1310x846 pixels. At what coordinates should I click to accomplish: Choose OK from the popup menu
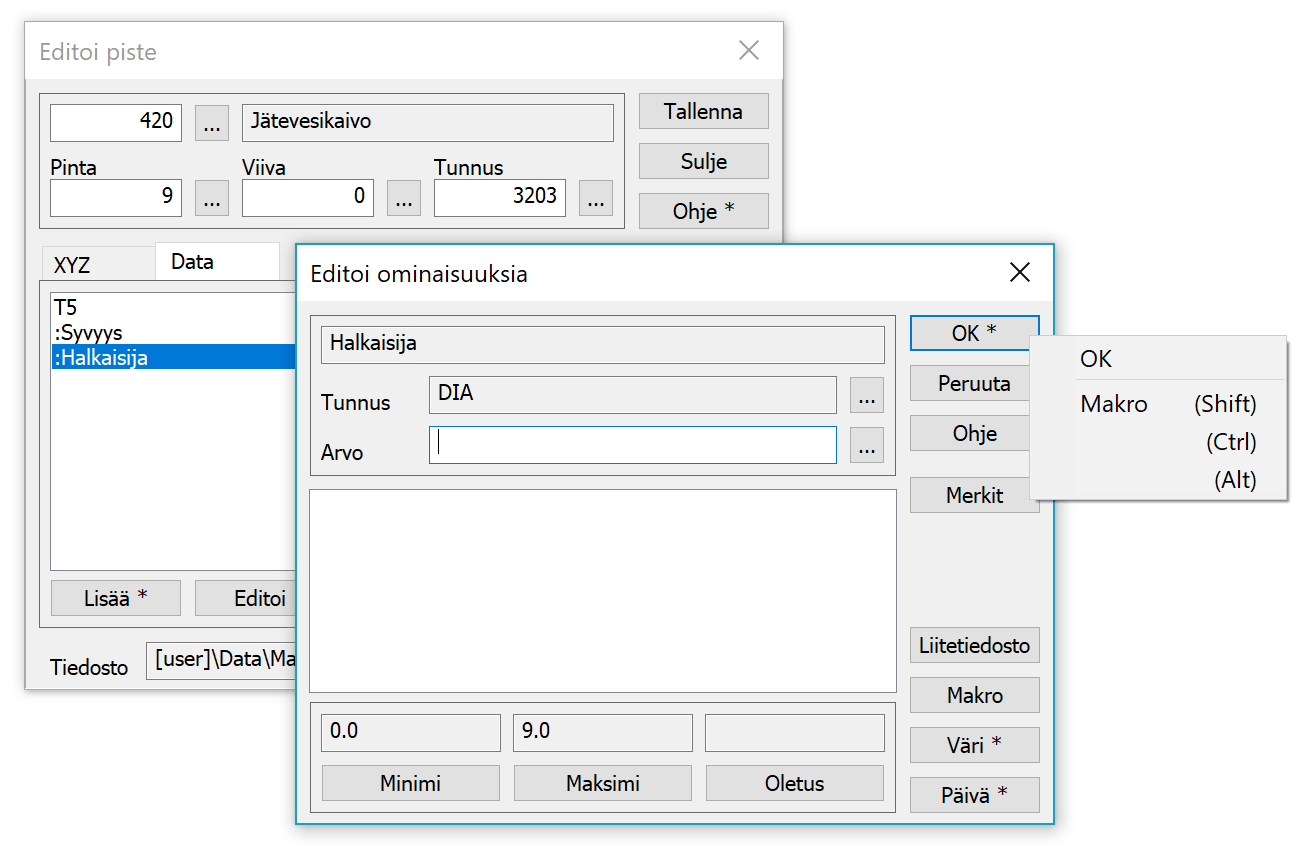tap(1096, 359)
